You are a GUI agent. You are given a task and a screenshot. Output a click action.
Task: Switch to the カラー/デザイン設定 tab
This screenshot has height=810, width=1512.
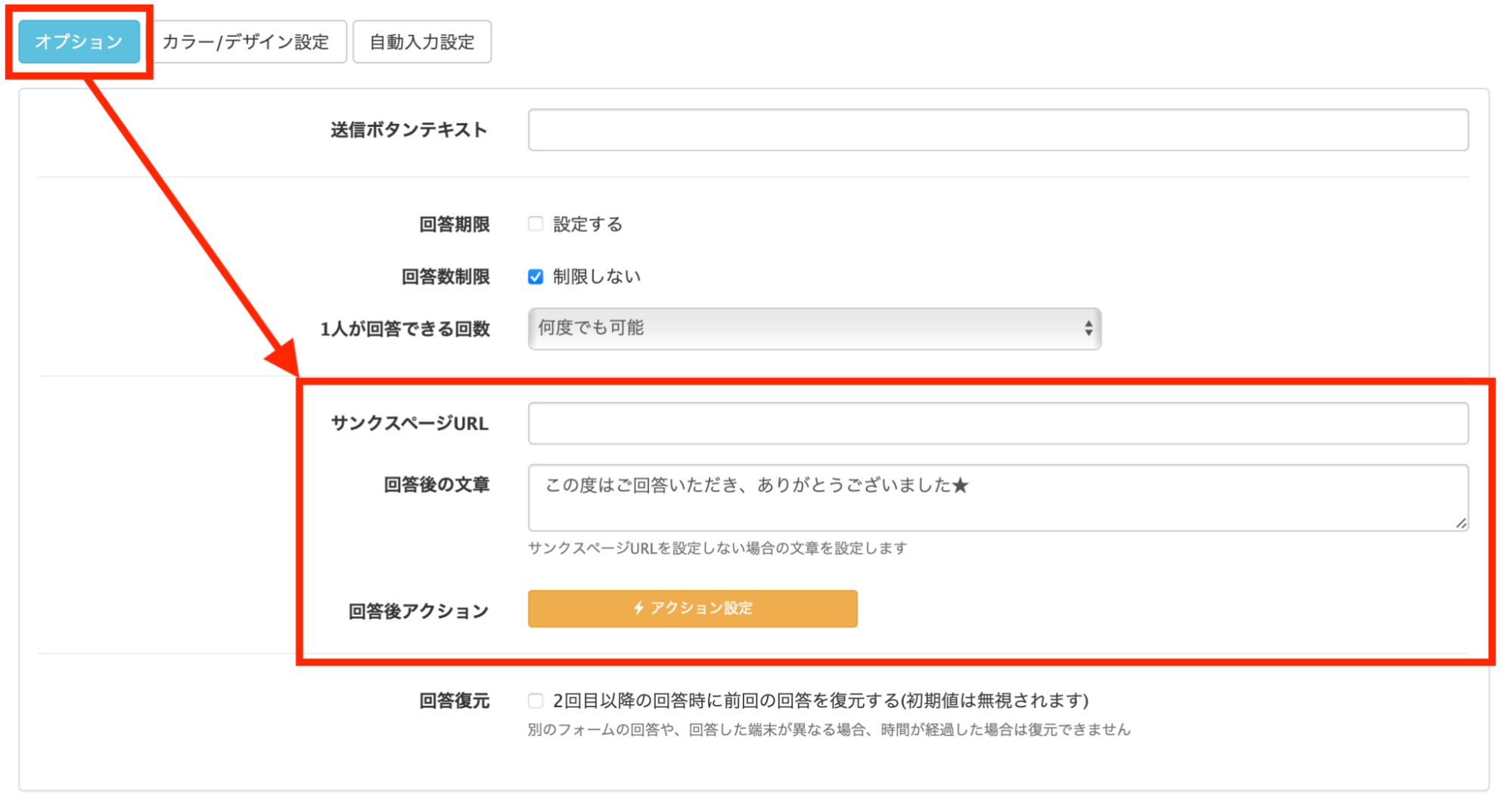pyautogui.click(x=247, y=42)
